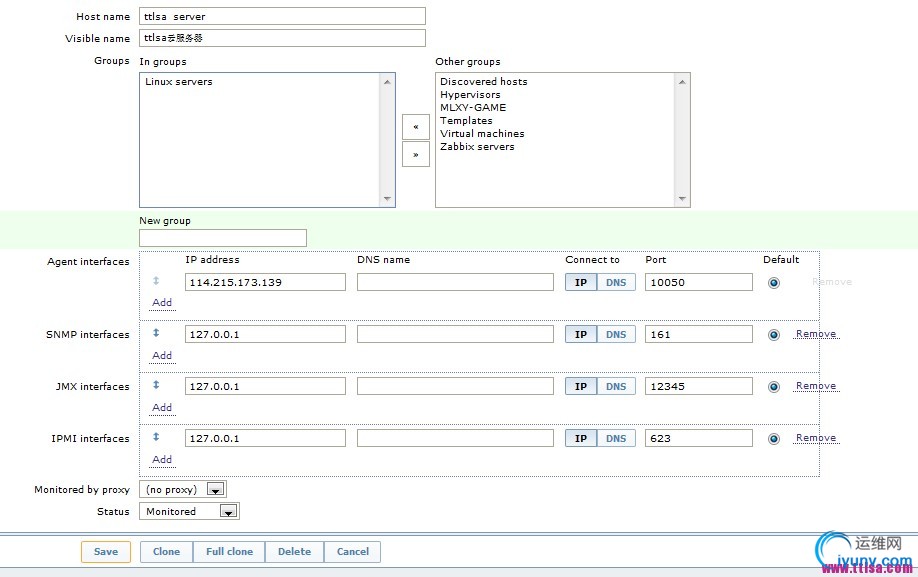Focus the New group input field
The height and width of the screenshot is (577, 918).
point(223,238)
